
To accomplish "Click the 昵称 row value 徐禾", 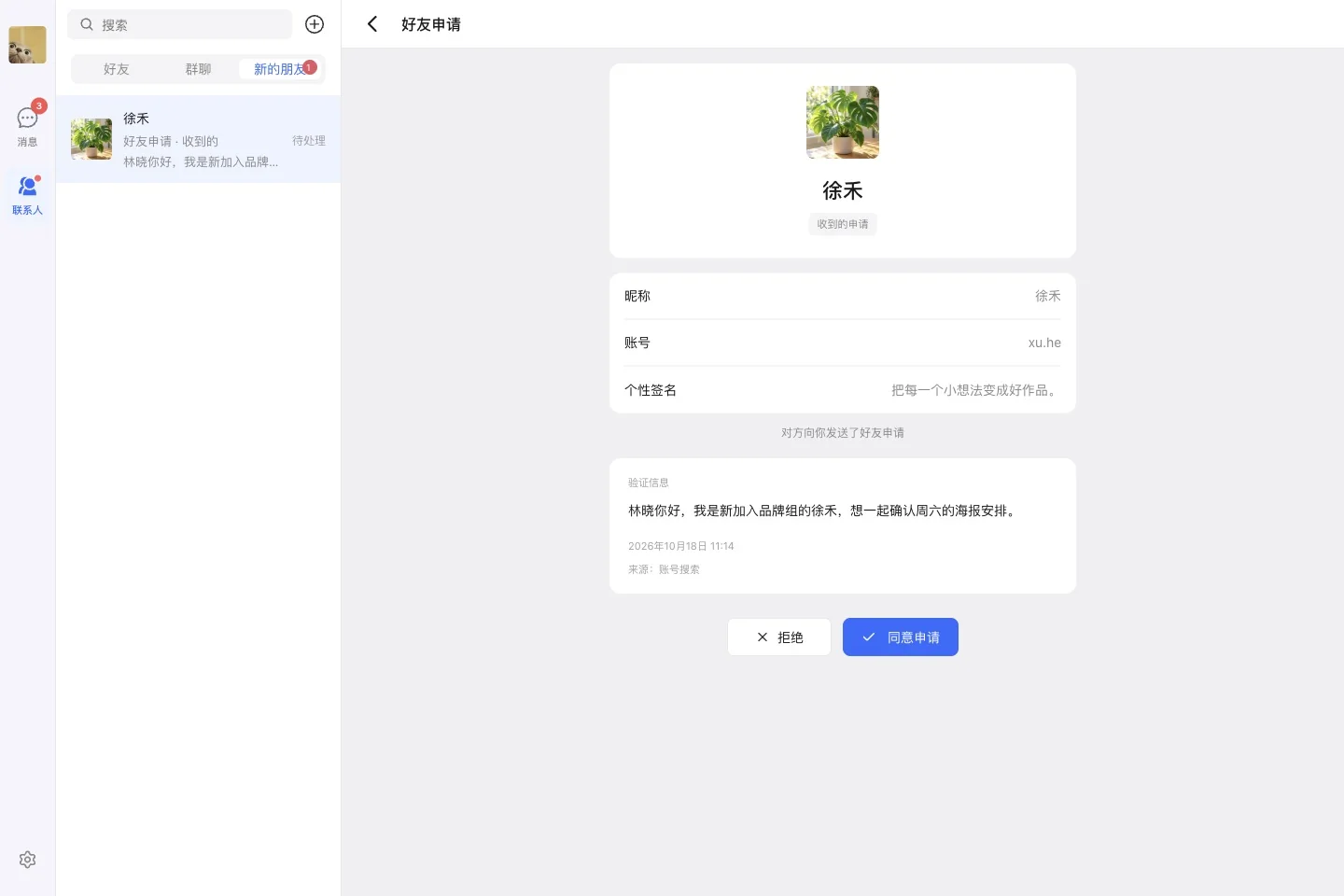I will (x=1048, y=296).
